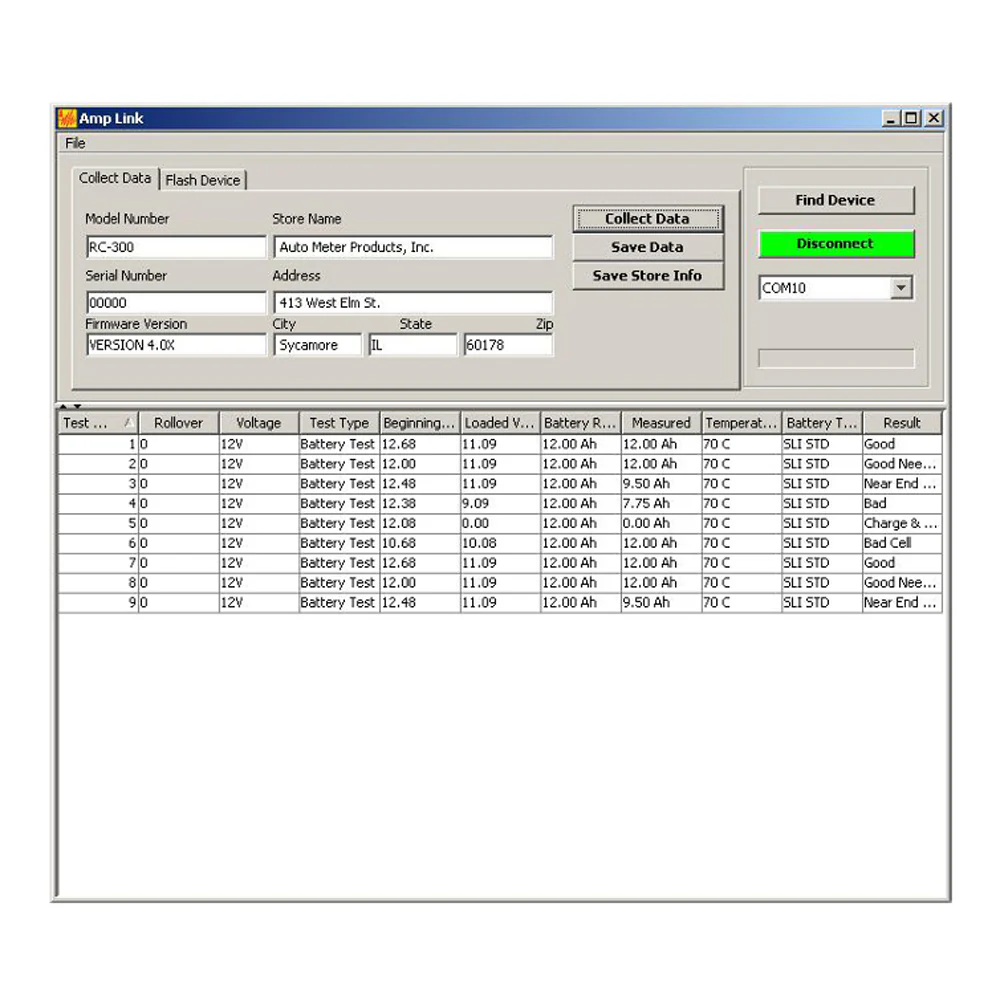Click the Model Number input field
Image resolution: width=1000 pixels, height=1000 pixels.
tap(176, 247)
